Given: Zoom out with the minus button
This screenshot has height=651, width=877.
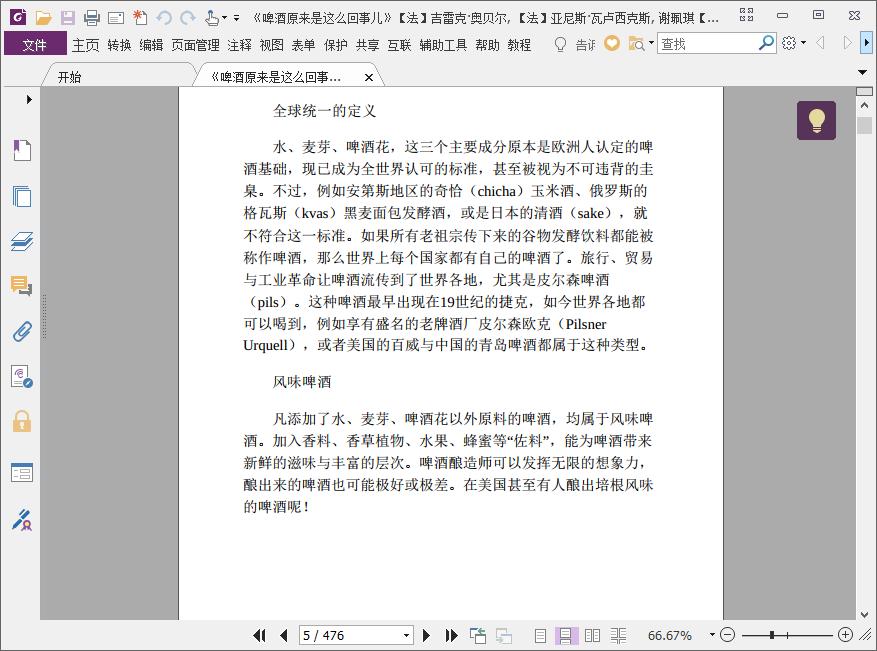Looking at the screenshot, I should coord(727,635).
